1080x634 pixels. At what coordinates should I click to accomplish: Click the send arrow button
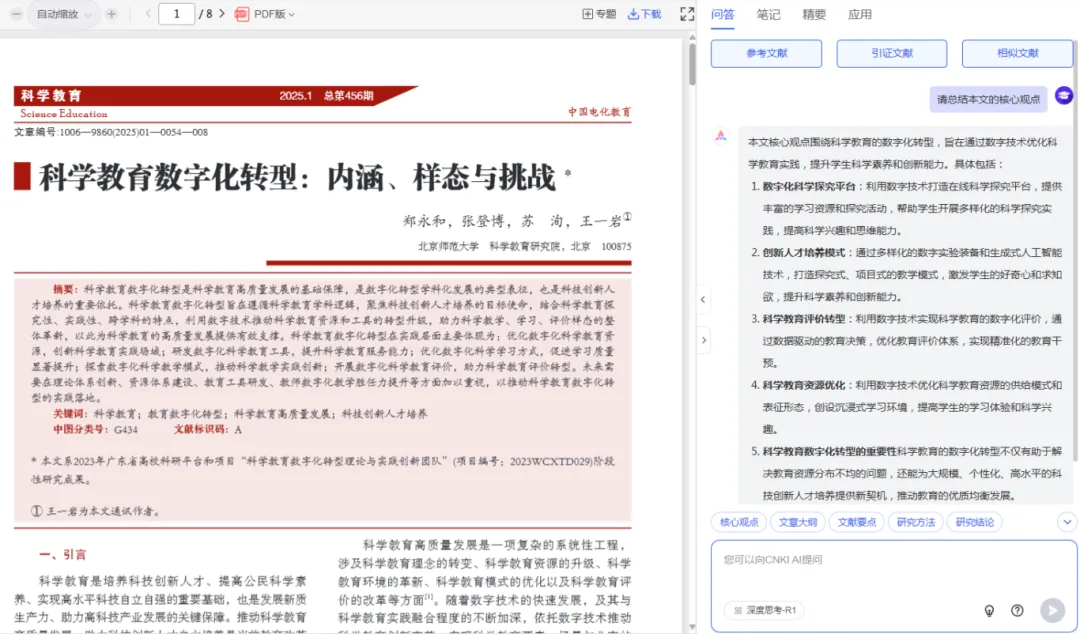(x=1052, y=610)
